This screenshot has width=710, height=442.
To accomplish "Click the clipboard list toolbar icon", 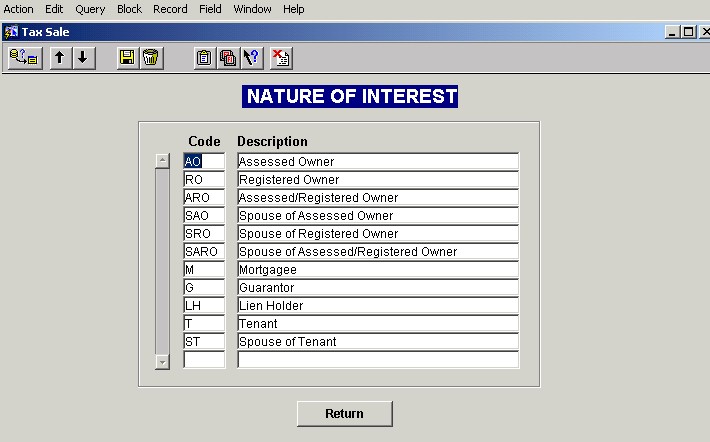I will tap(205, 58).
